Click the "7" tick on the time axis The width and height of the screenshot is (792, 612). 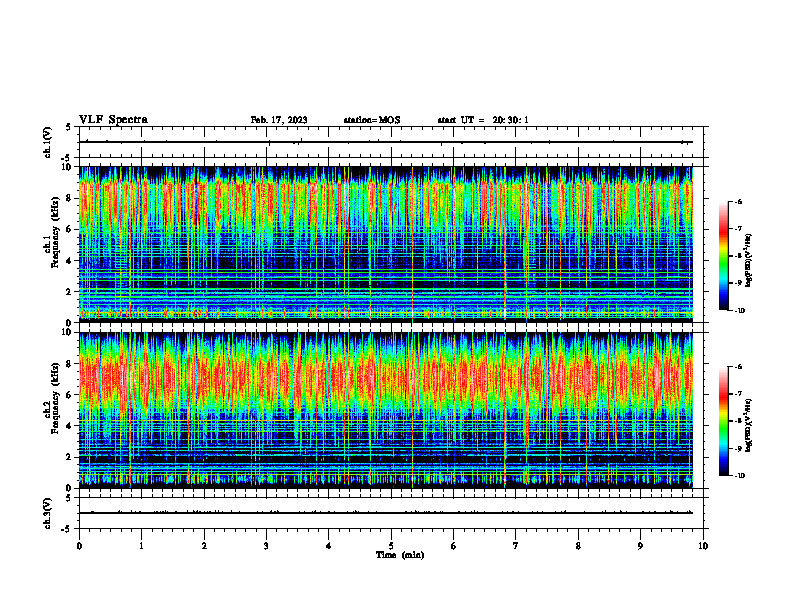[516, 546]
